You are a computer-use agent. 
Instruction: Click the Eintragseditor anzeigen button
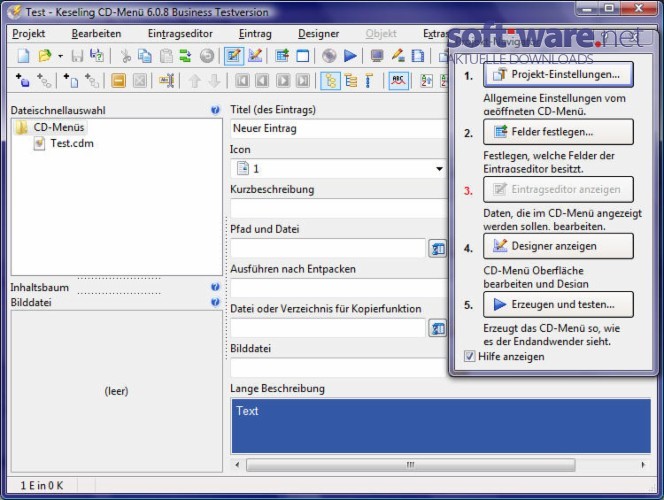click(x=558, y=189)
